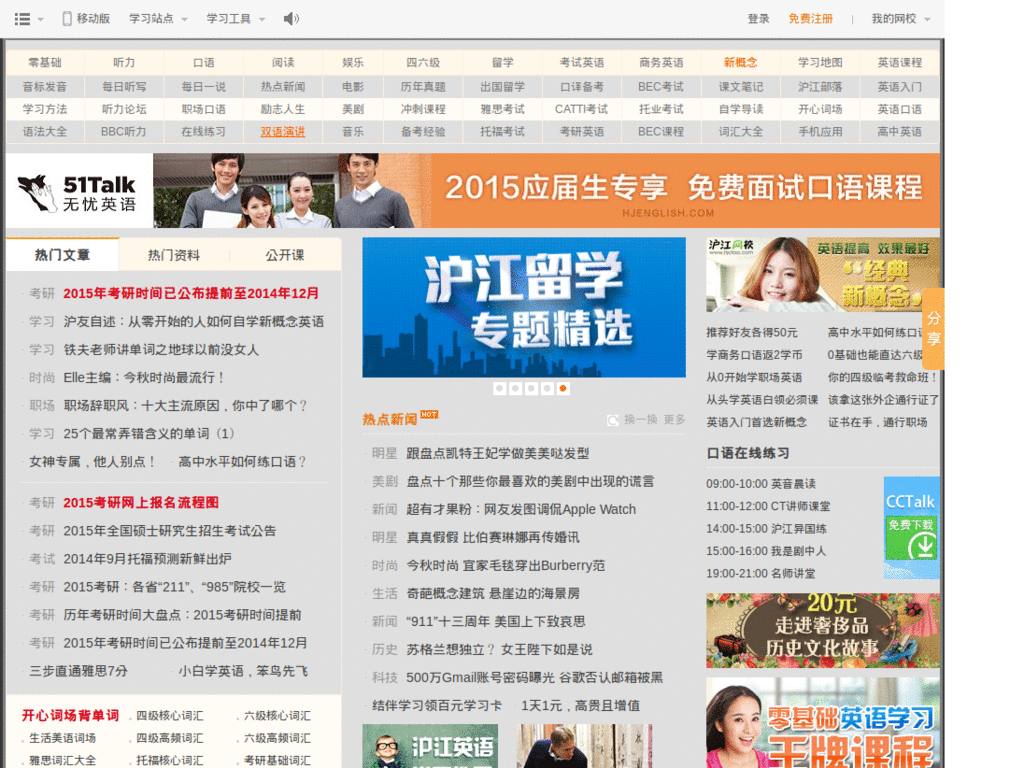Open the CATTI考试 link
Viewport: 1024px width, 768px height.
click(x=581, y=109)
